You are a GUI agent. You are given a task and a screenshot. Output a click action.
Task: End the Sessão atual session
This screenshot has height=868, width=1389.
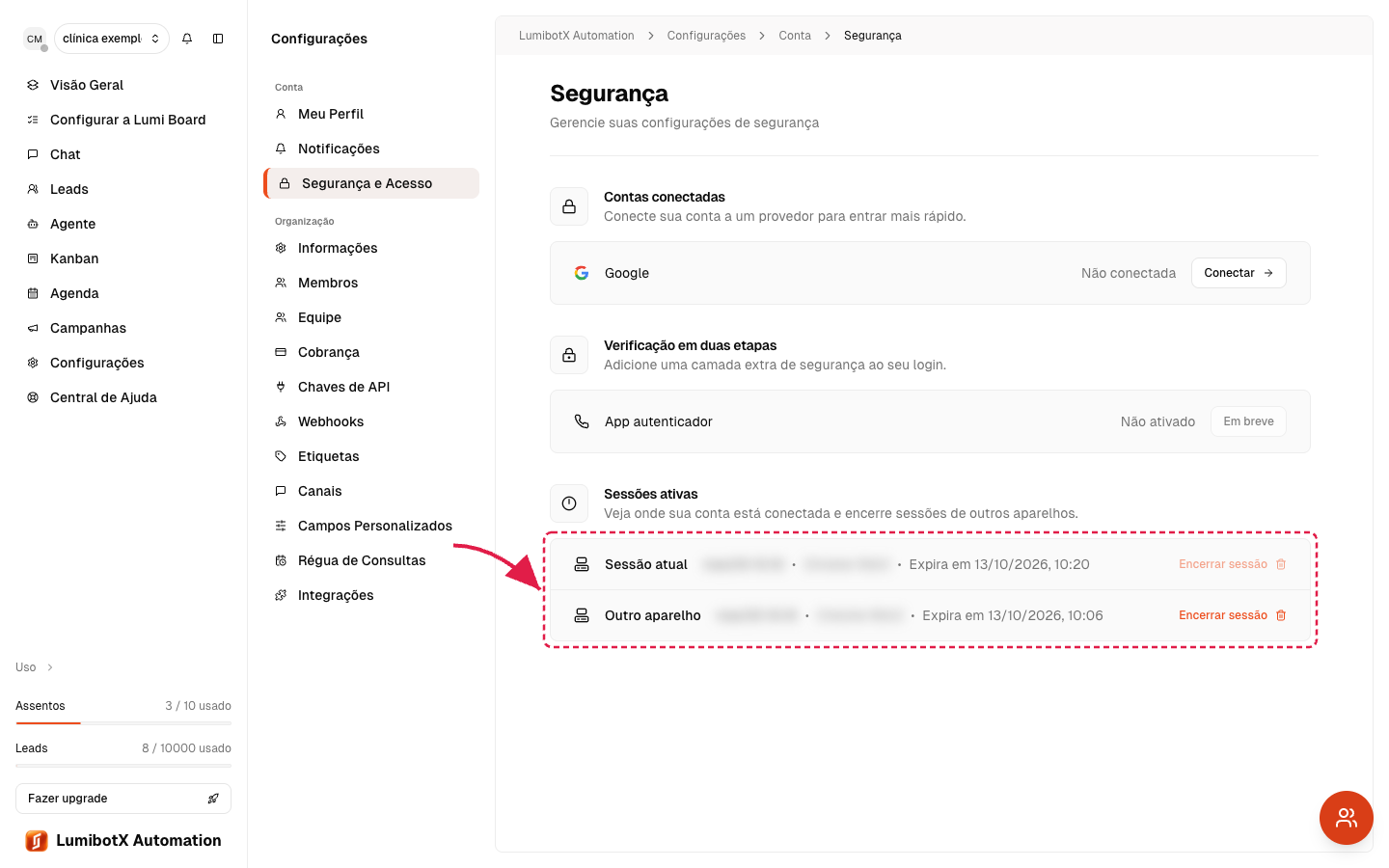[1232, 564]
